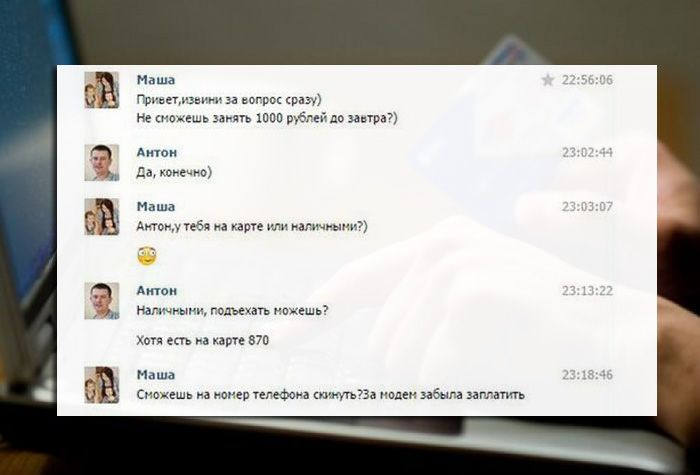Select the message about 1000 рублей до завтра
The width and height of the screenshot is (700, 475).
click(x=267, y=119)
